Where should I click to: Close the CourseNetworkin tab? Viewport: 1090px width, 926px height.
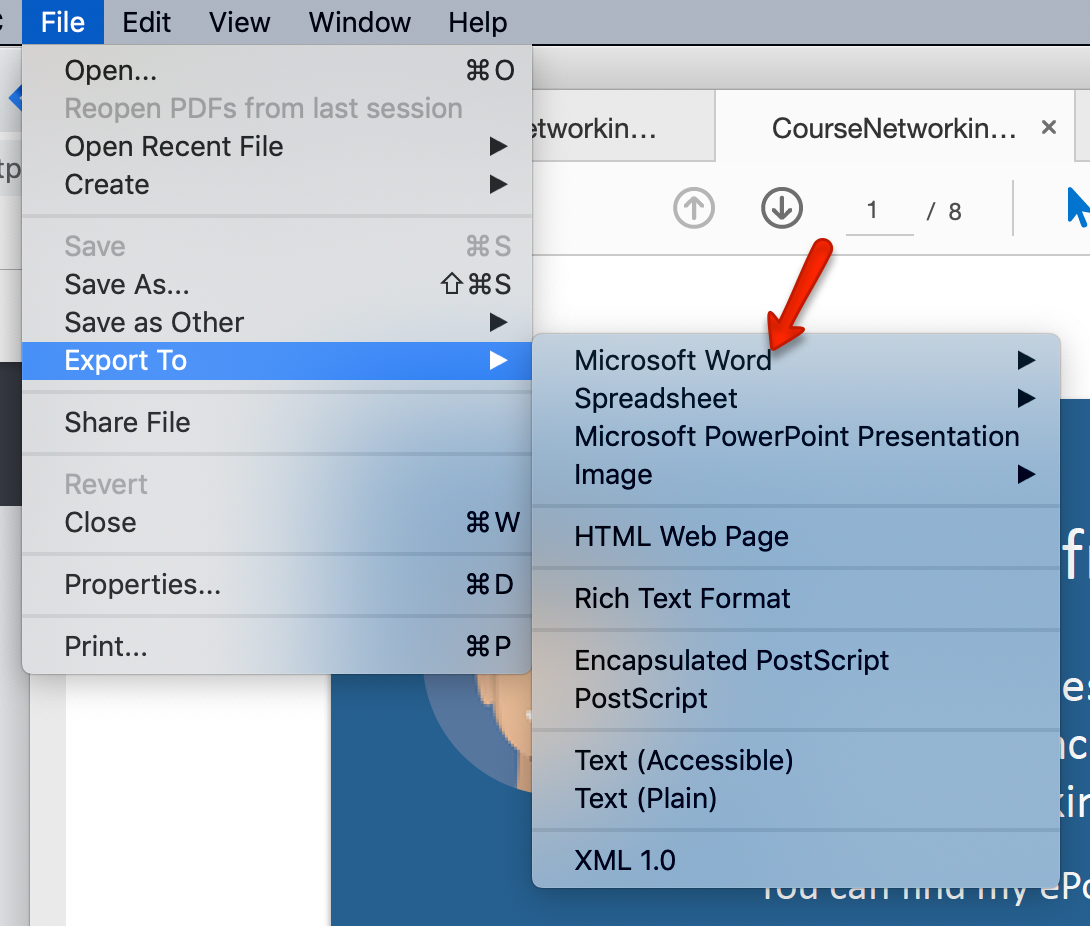coord(1049,127)
